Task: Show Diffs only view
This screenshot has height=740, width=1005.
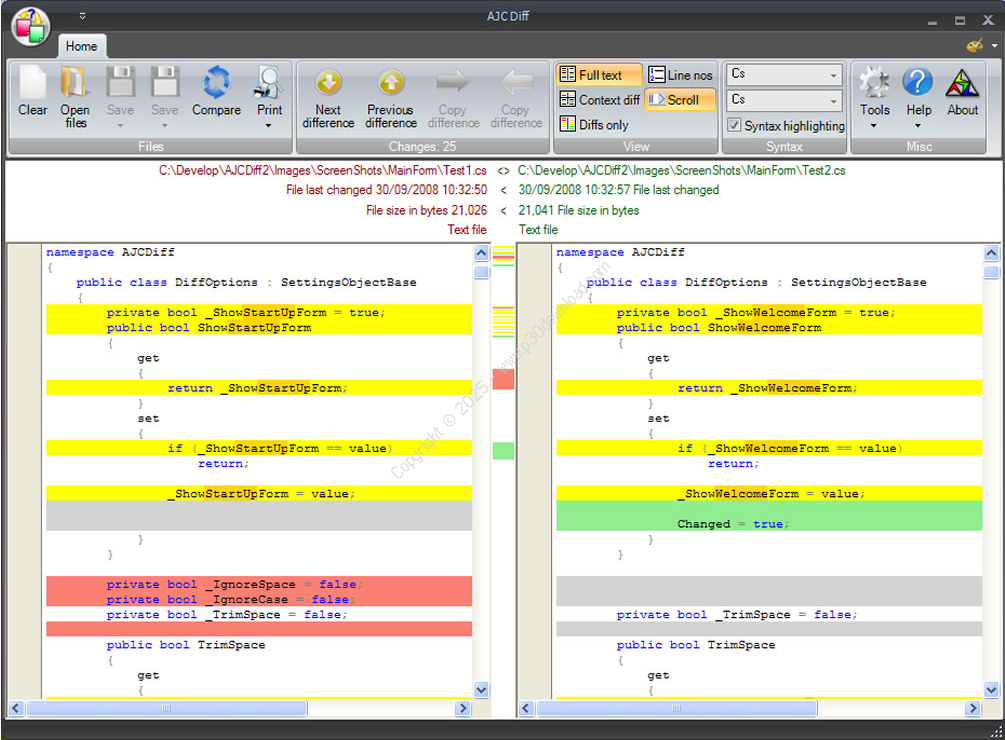Action: point(595,125)
